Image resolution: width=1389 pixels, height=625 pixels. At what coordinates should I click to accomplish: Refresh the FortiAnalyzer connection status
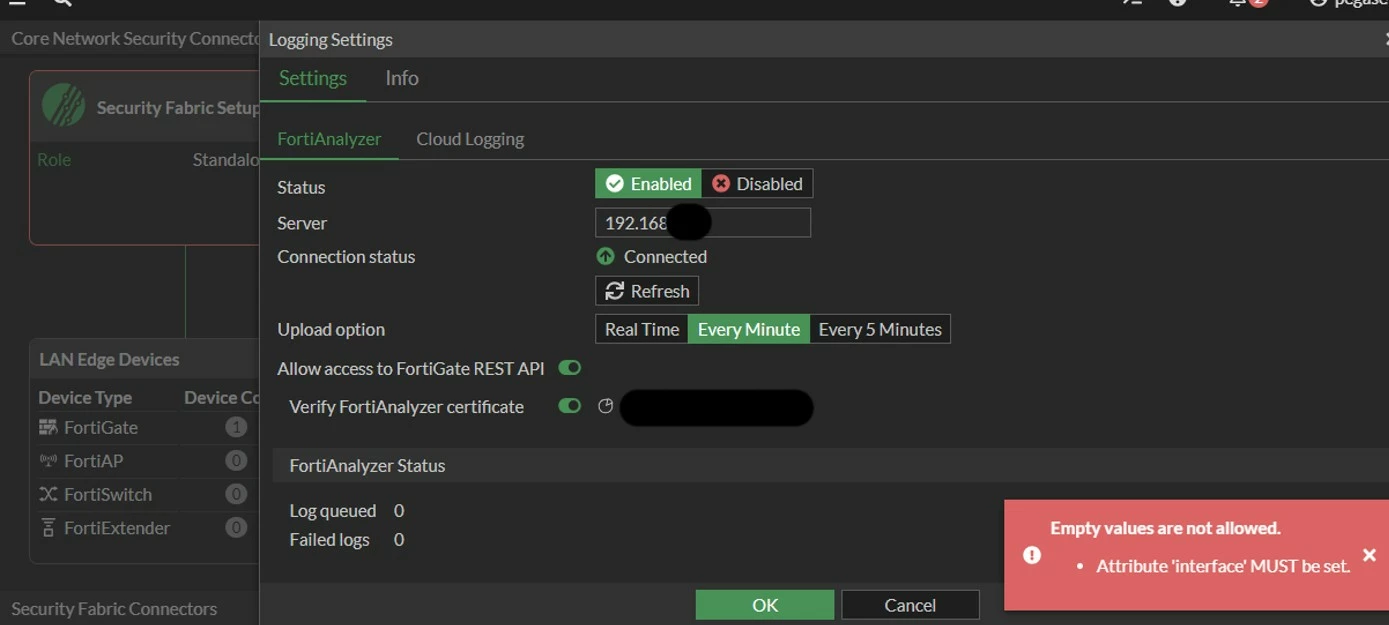pyautogui.click(x=647, y=291)
